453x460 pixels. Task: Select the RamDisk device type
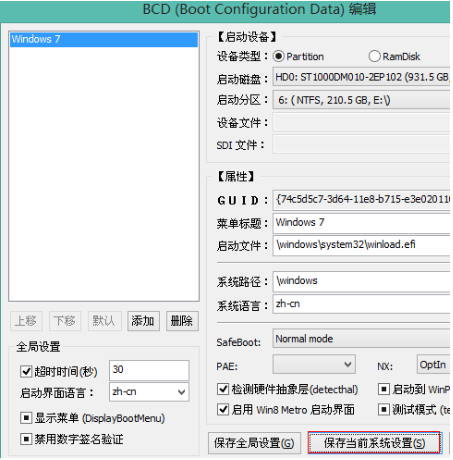pos(374,56)
